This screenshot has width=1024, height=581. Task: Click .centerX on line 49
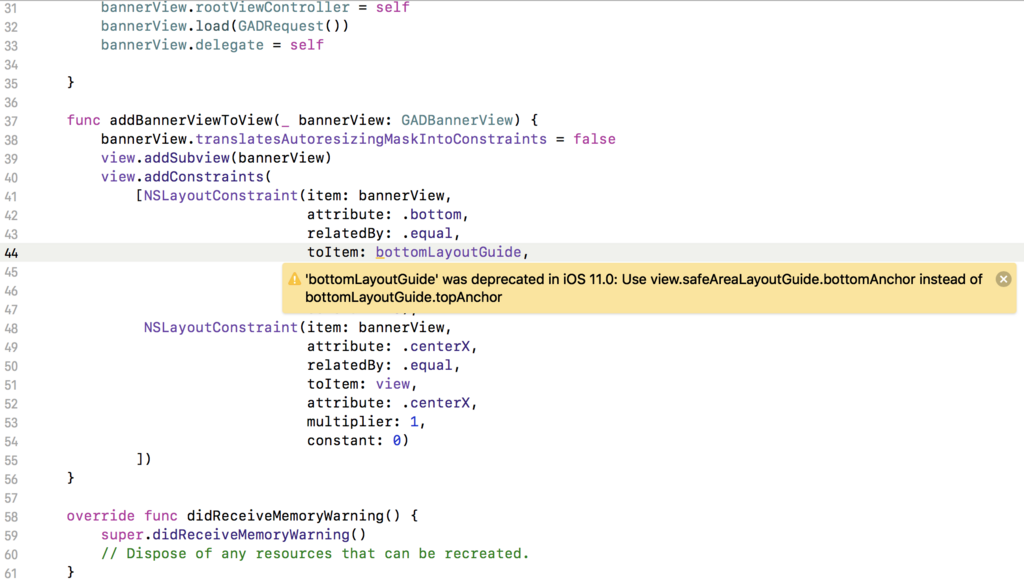pyautogui.click(x=436, y=347)
